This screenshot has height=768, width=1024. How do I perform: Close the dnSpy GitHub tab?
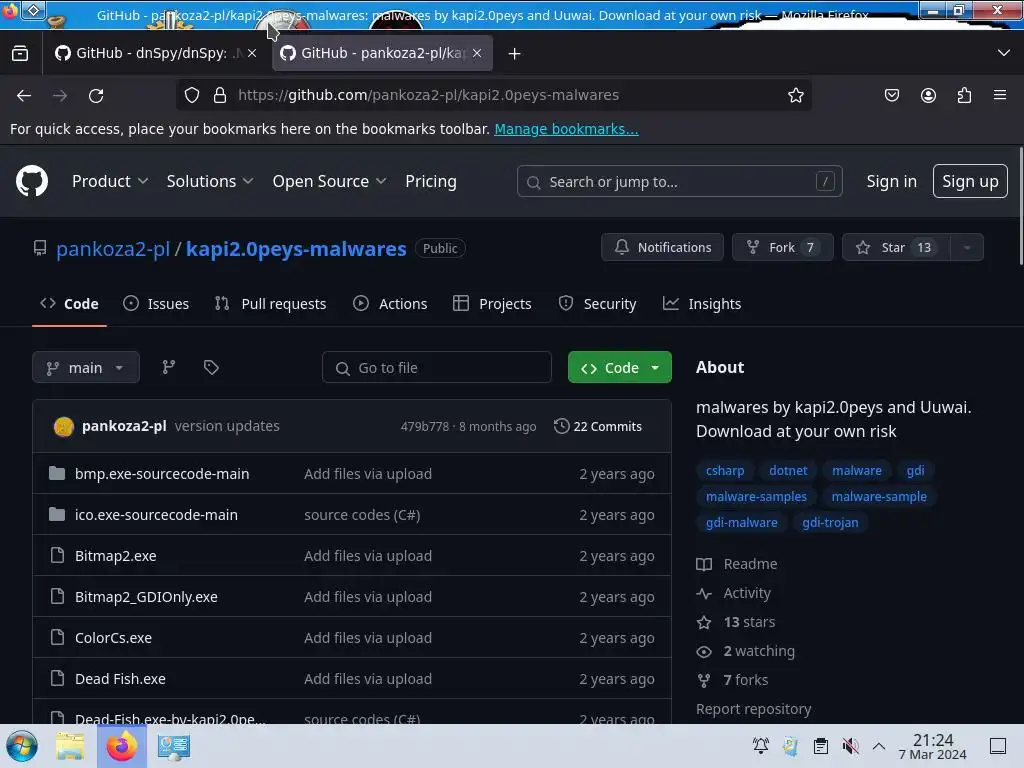(x=252, y=53)
